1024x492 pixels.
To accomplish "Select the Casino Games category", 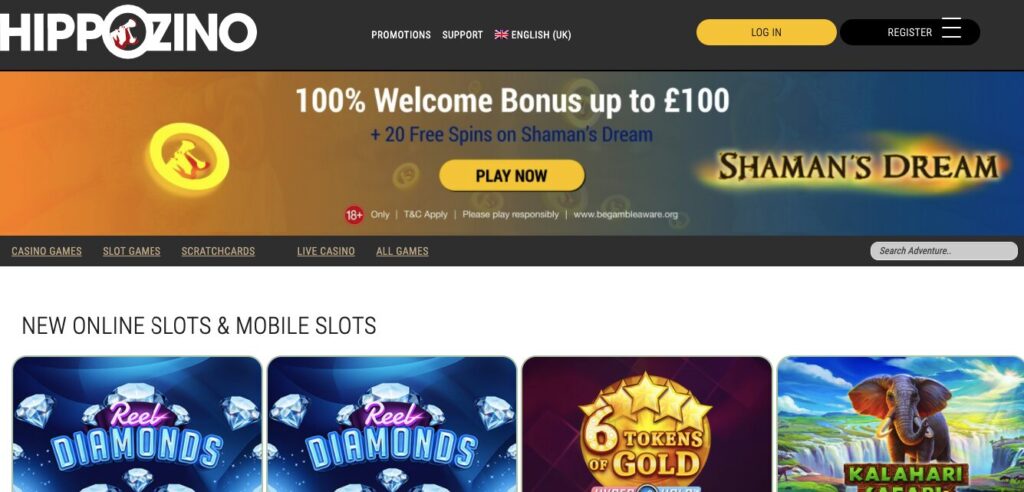I will [x=46, y=251].
